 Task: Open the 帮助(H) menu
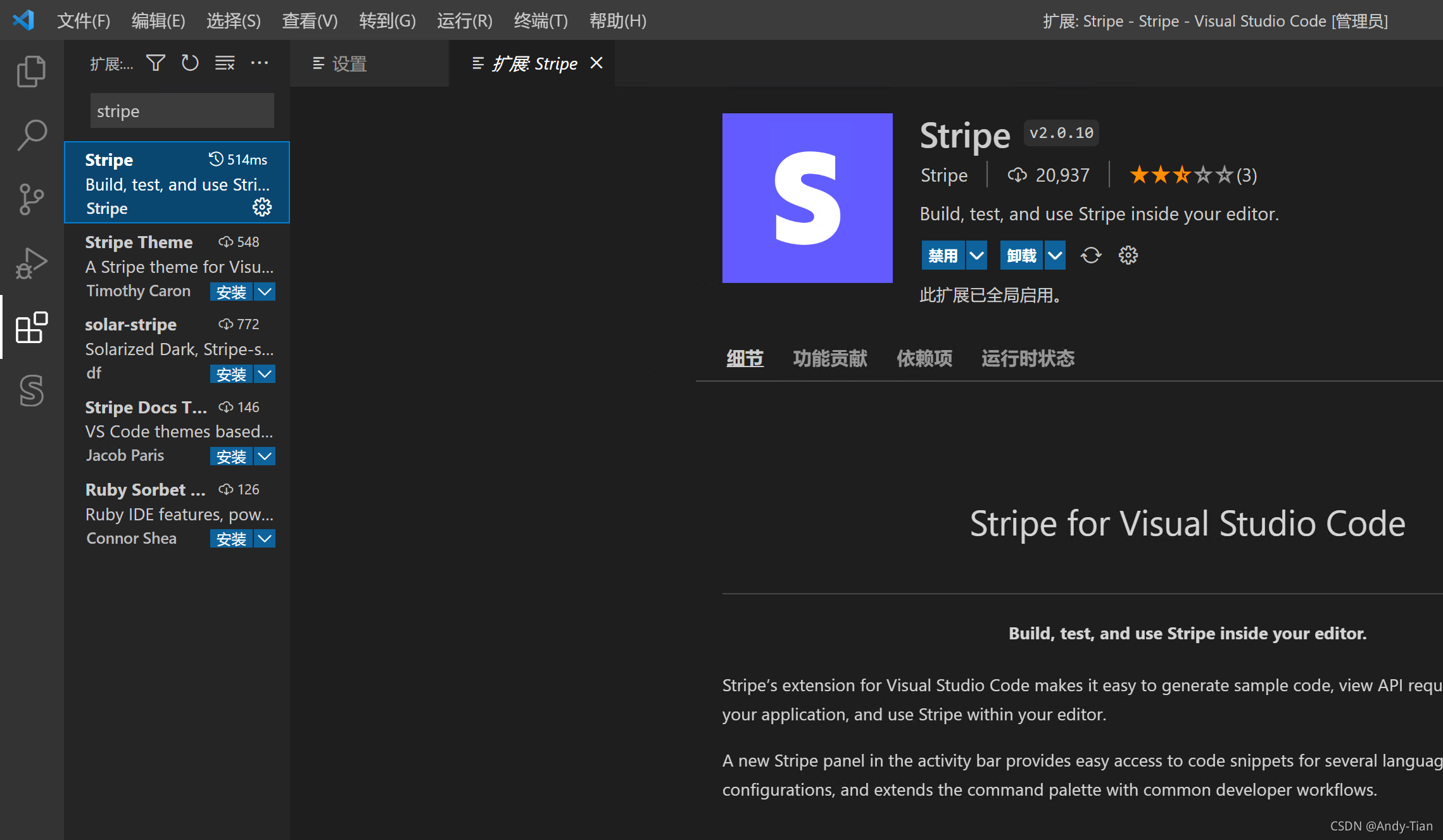point(618,21)
